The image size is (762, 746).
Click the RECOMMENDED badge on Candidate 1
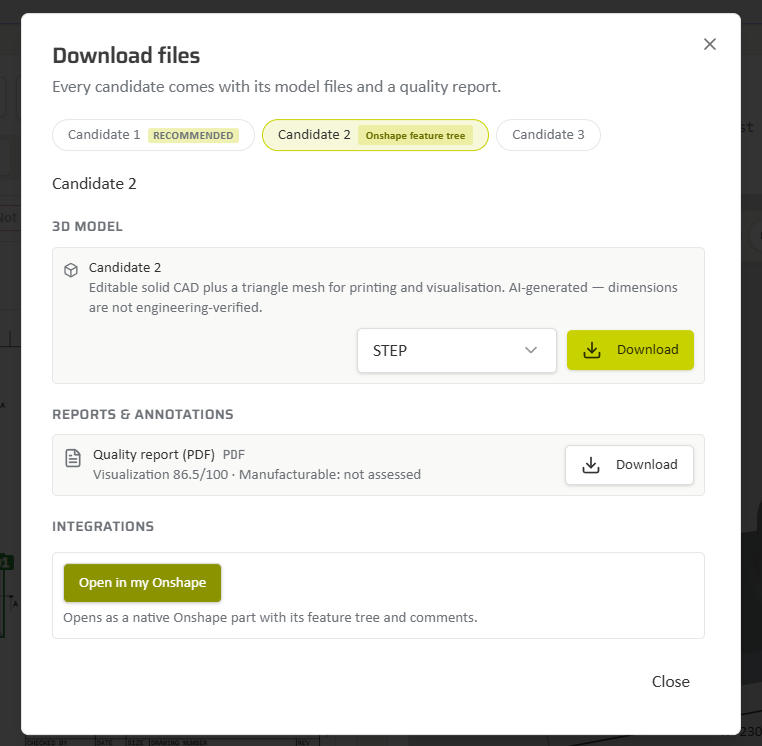click(x=193, y=136)
